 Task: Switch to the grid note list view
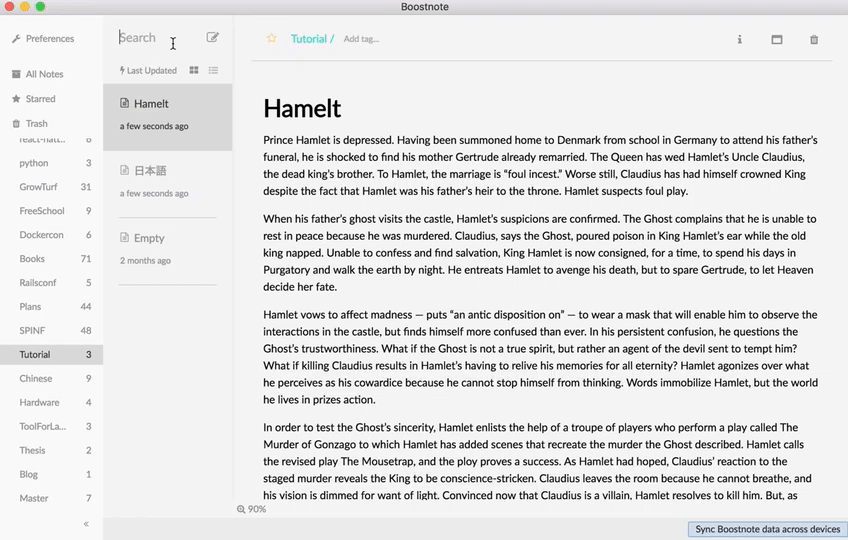tap(194, 70)
